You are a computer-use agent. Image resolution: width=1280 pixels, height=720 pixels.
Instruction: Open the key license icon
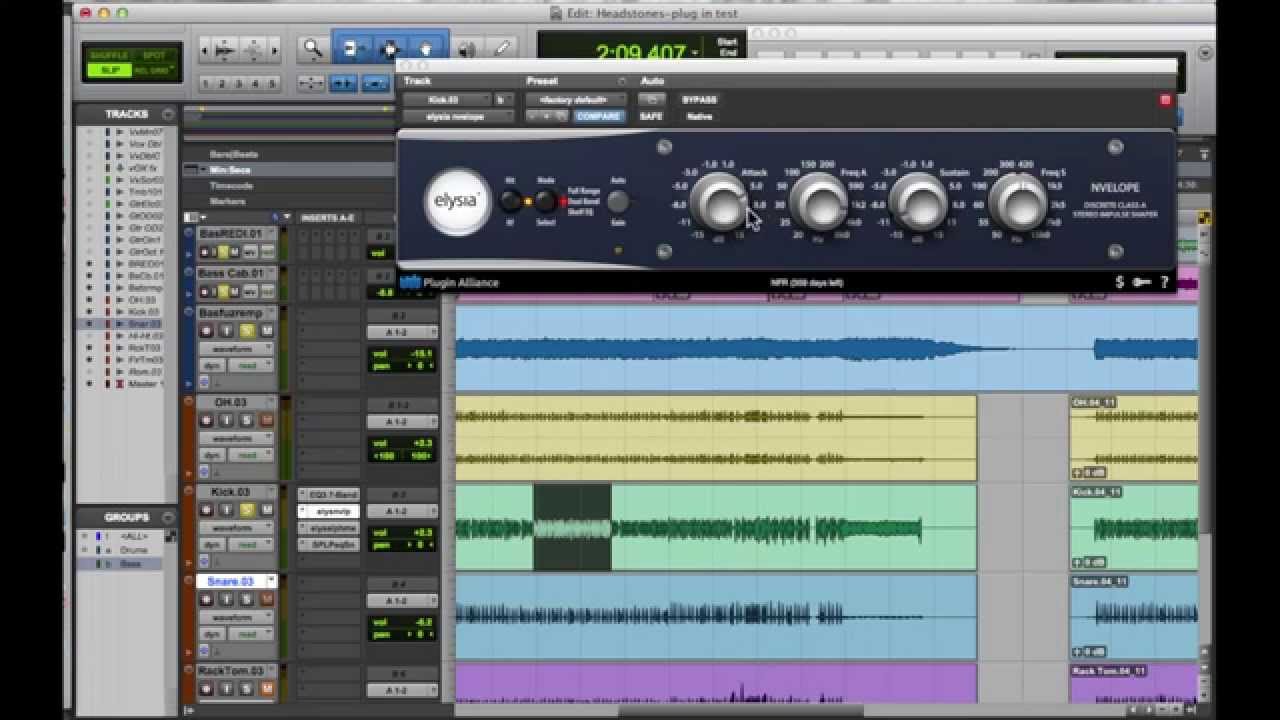(x=1142, y=283)
